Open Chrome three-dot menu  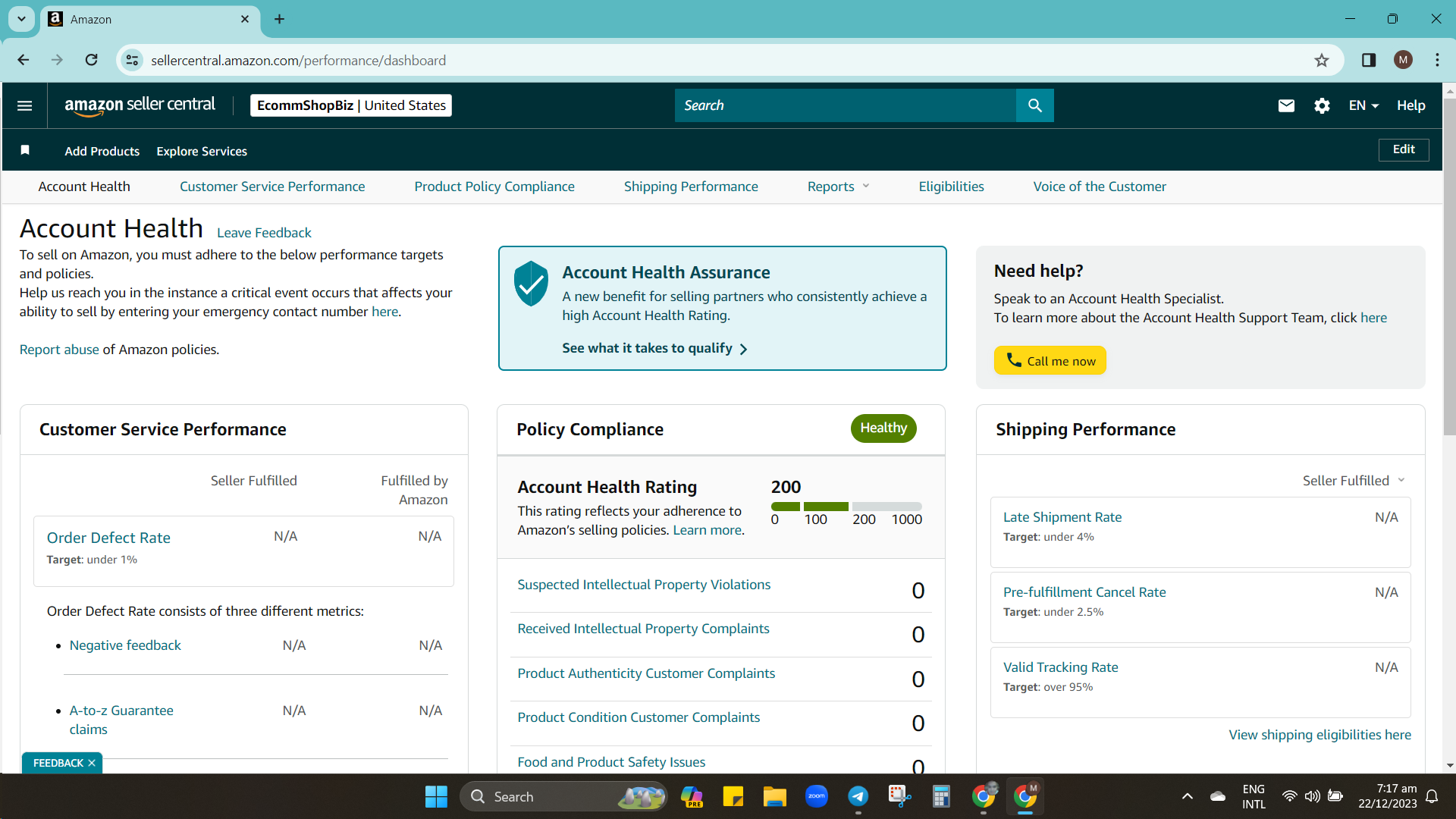tap(1437, 60)
